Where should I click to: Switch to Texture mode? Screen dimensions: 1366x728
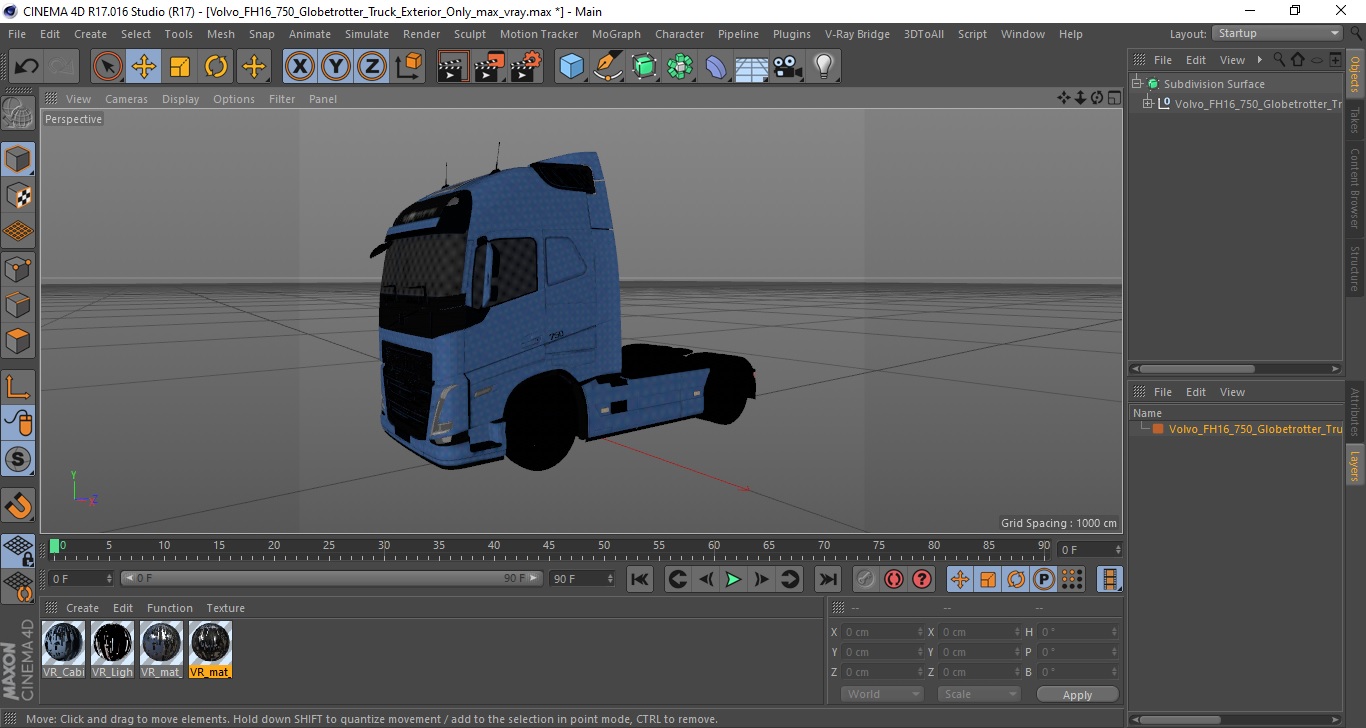pos(18,196)
